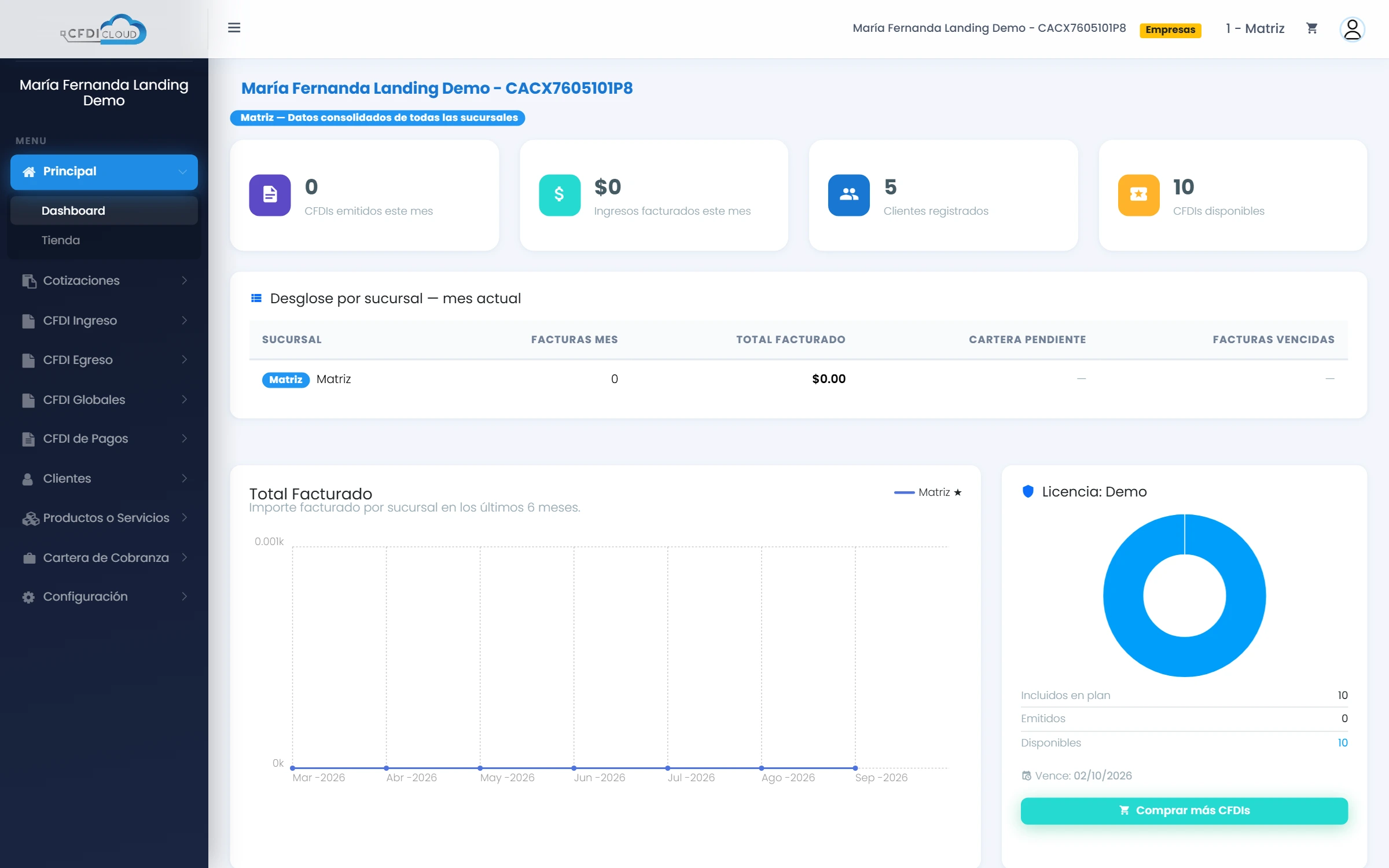Click the FACTURAS VENCIDAS column header
Image resolution: width=1389 pixels, height=868 pixels.
[x=1273, y=340]
